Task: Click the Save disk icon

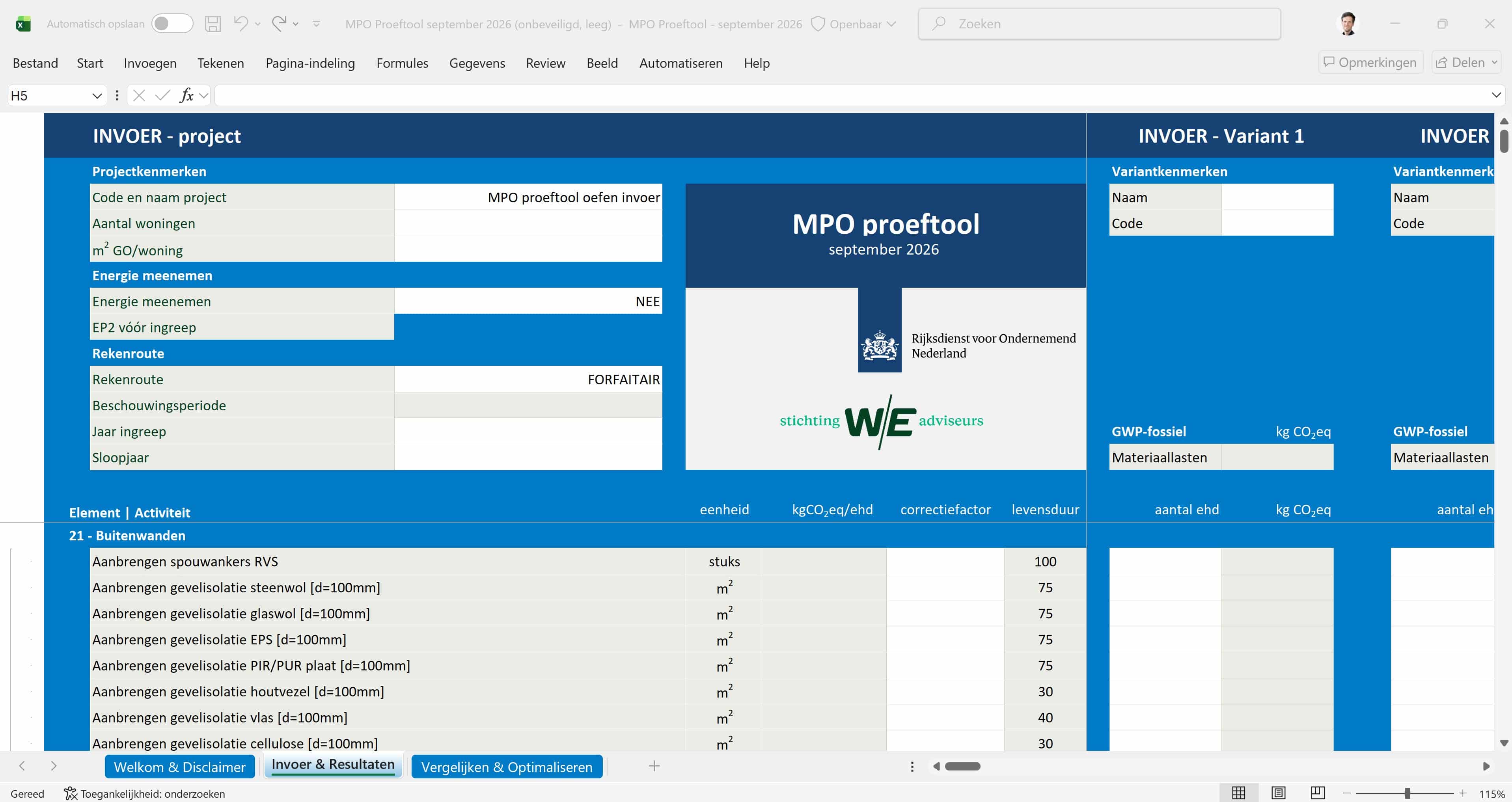Action: pos(213,24)
